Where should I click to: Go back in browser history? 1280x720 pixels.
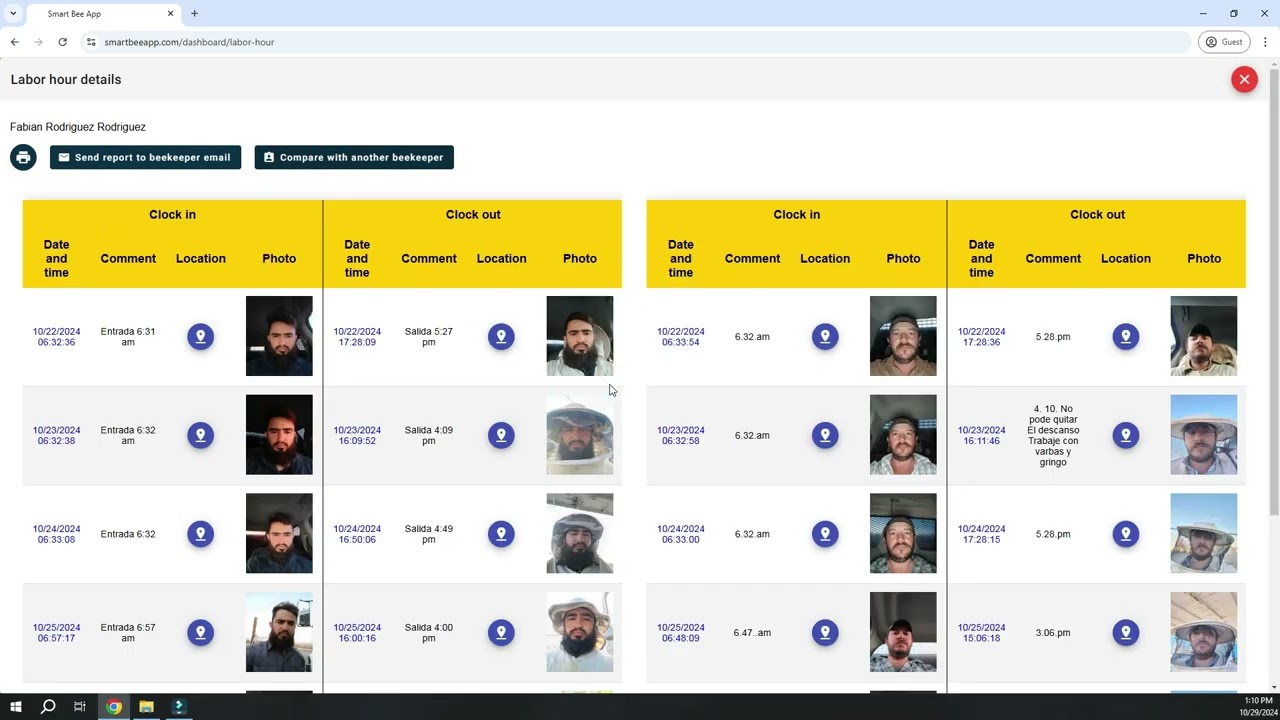15,42
